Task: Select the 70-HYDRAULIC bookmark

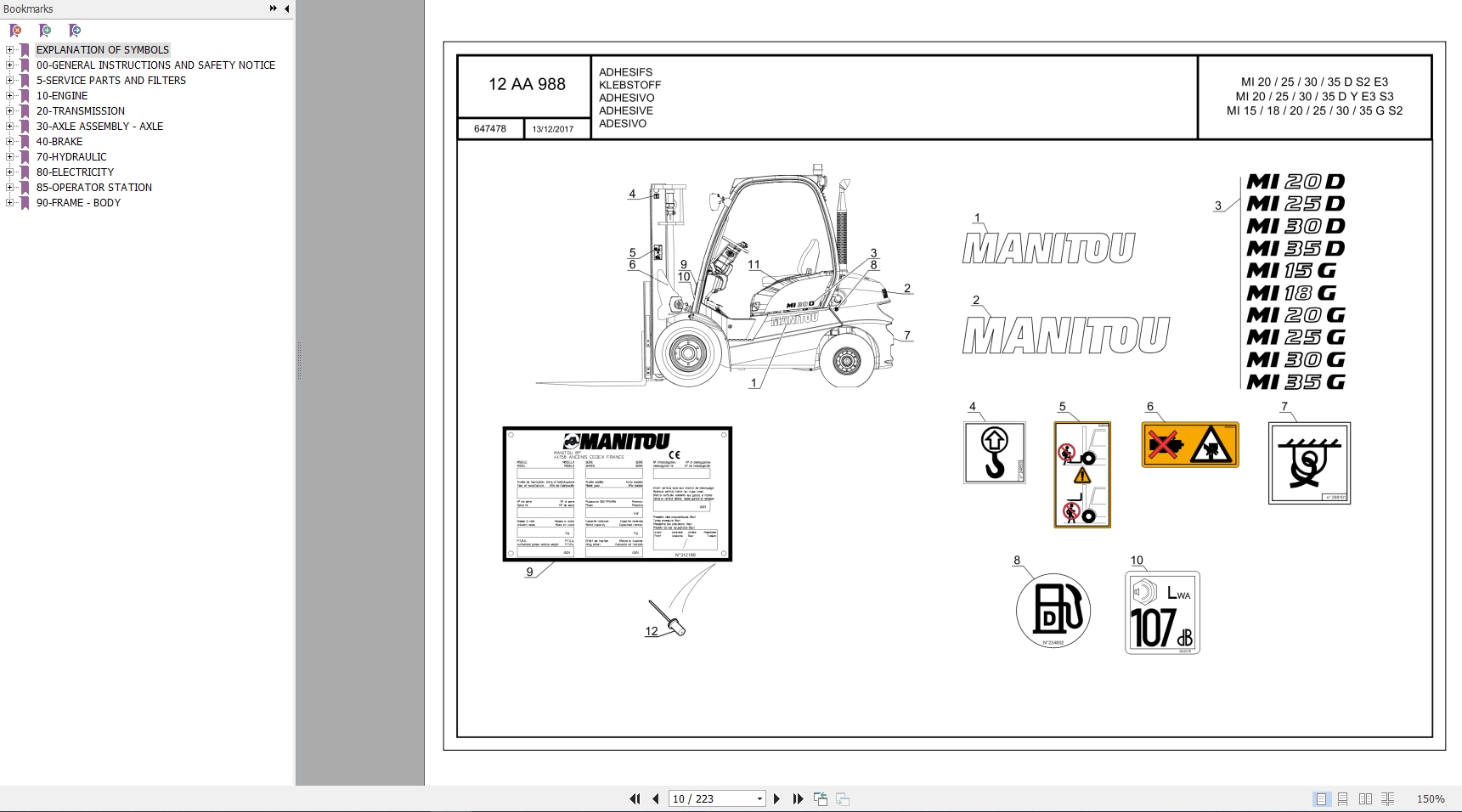Action: click(x=71, y=157)
